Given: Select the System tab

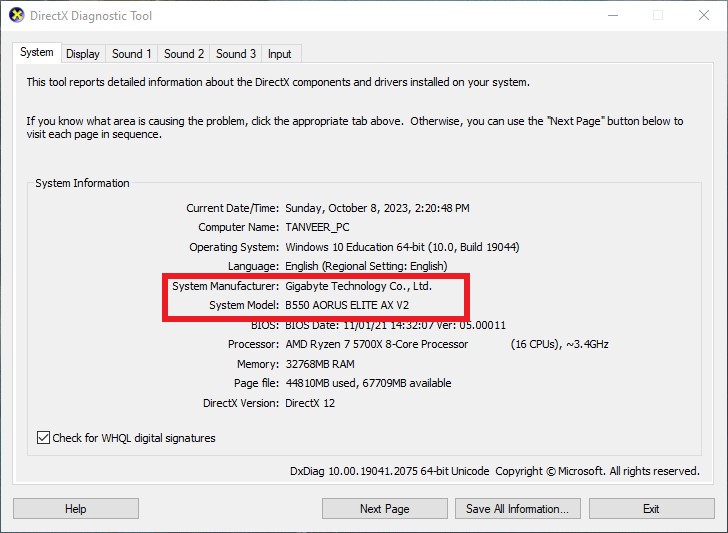Looking at the screenshot, I should click(37, 52).
